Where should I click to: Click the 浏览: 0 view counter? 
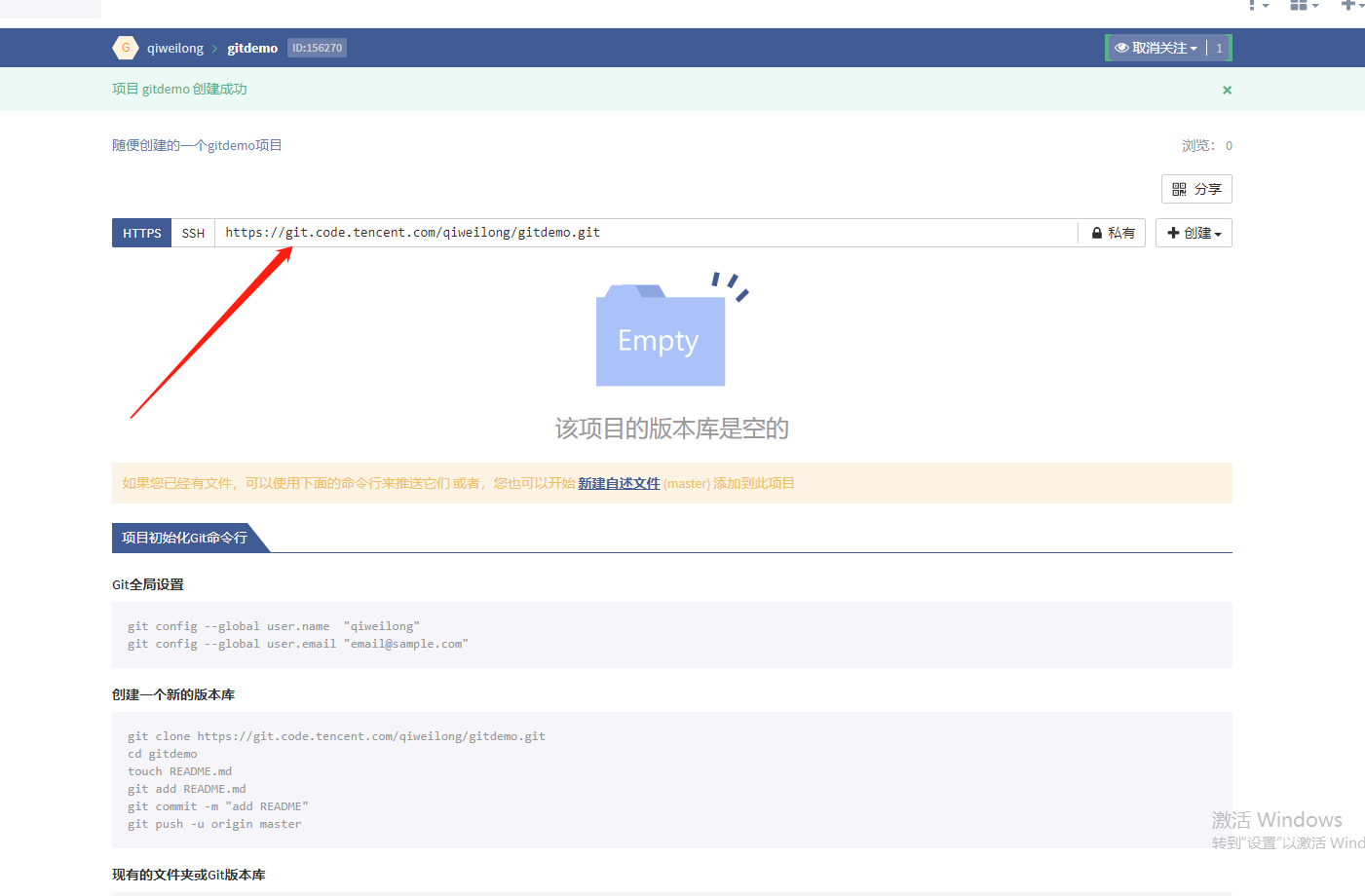pos(1207,145)
